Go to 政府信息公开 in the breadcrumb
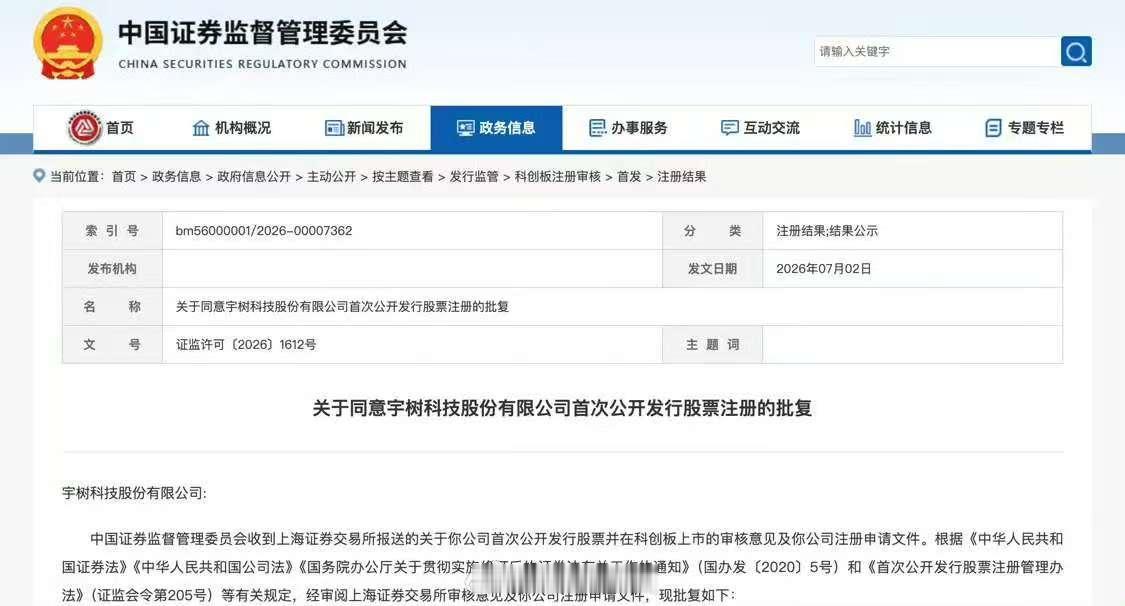The height and width of the screenshot is (606, 1125). point(254,176)
